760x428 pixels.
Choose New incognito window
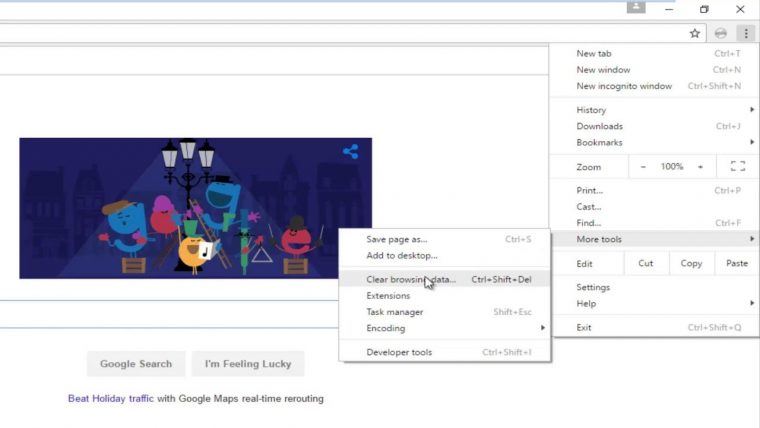tap(654, 86)
